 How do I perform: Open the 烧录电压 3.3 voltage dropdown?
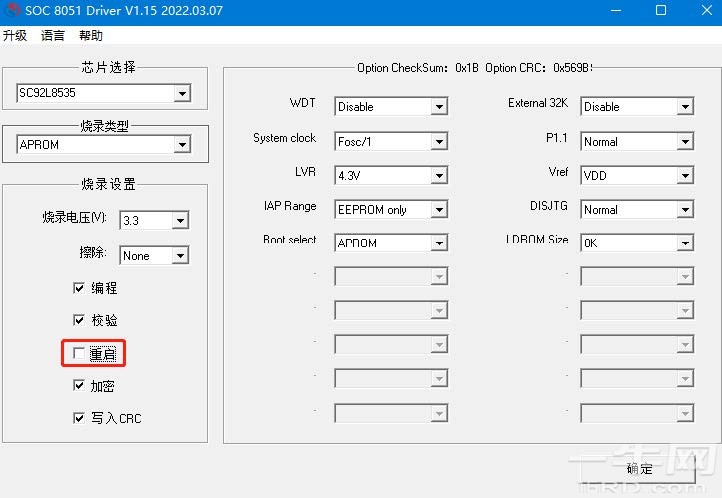tap(179, 220)
